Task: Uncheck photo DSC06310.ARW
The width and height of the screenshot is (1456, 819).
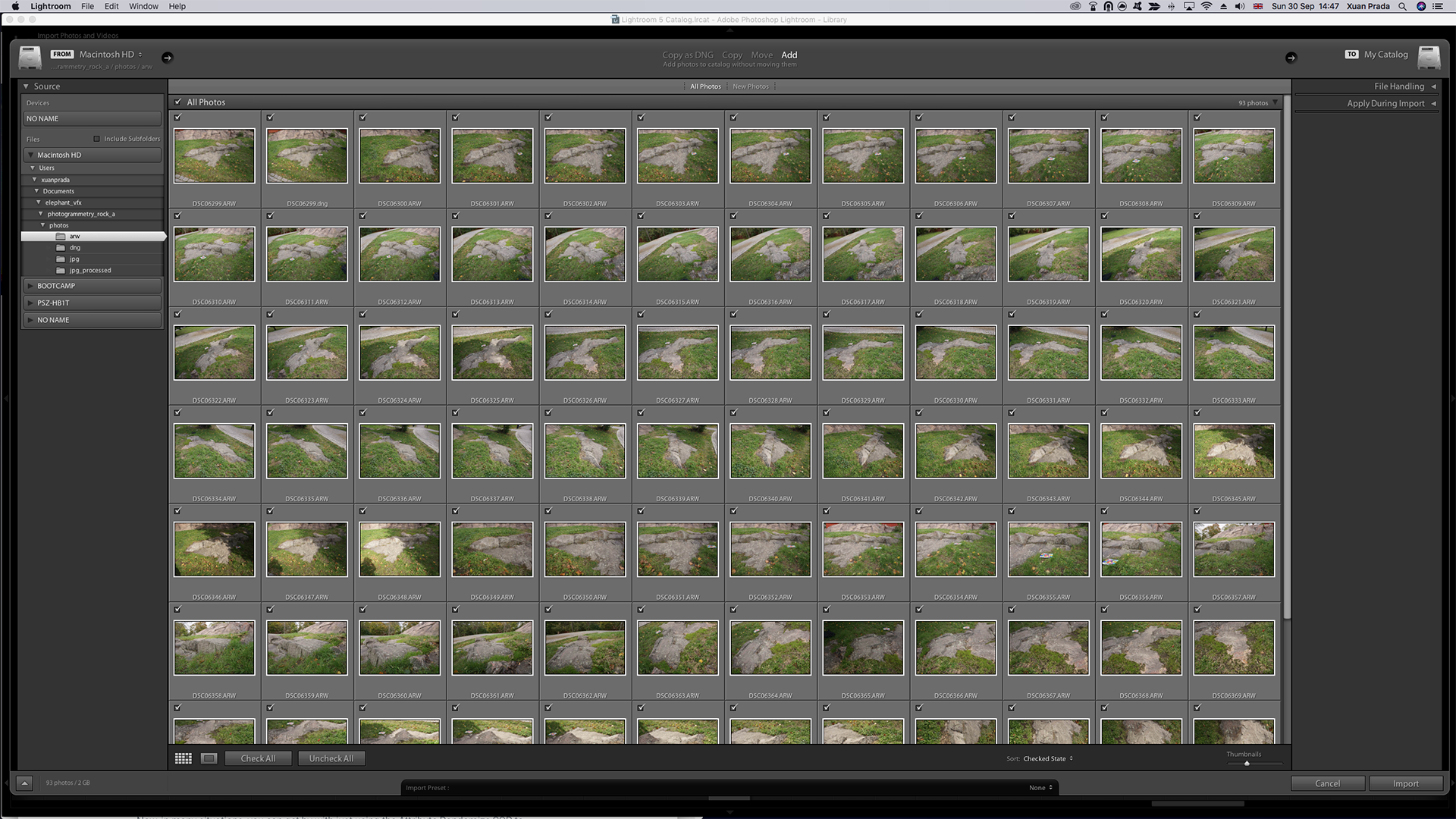Action: pos(177,216)
